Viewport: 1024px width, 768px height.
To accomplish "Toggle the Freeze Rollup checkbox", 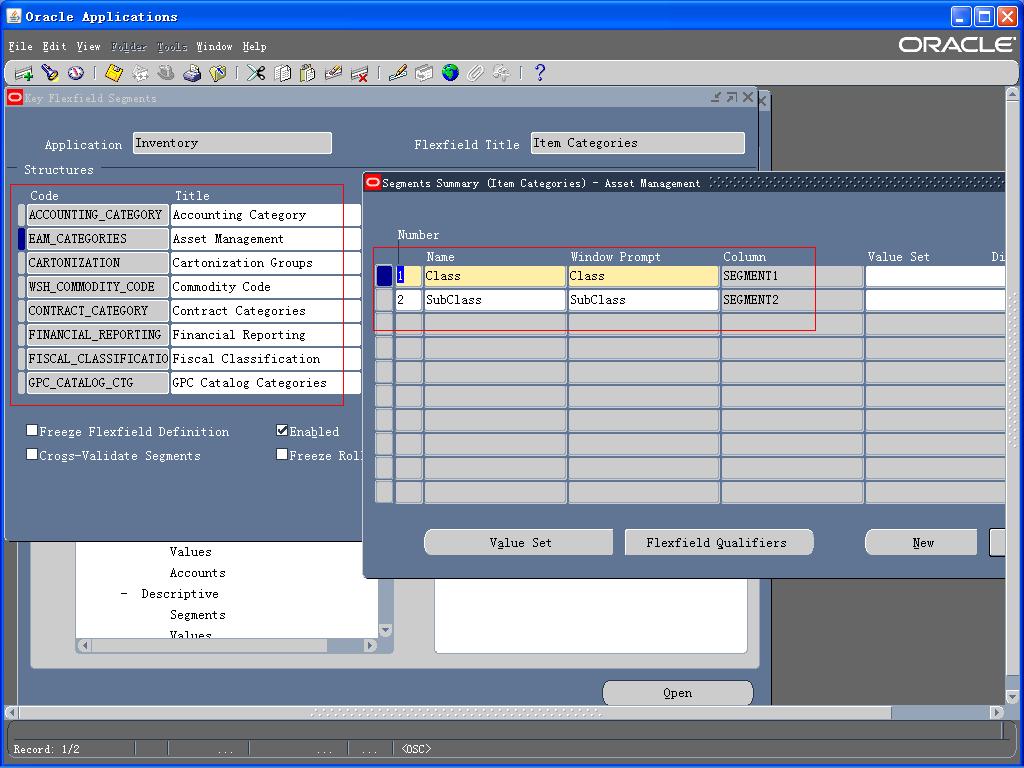I will pos(282,454).
